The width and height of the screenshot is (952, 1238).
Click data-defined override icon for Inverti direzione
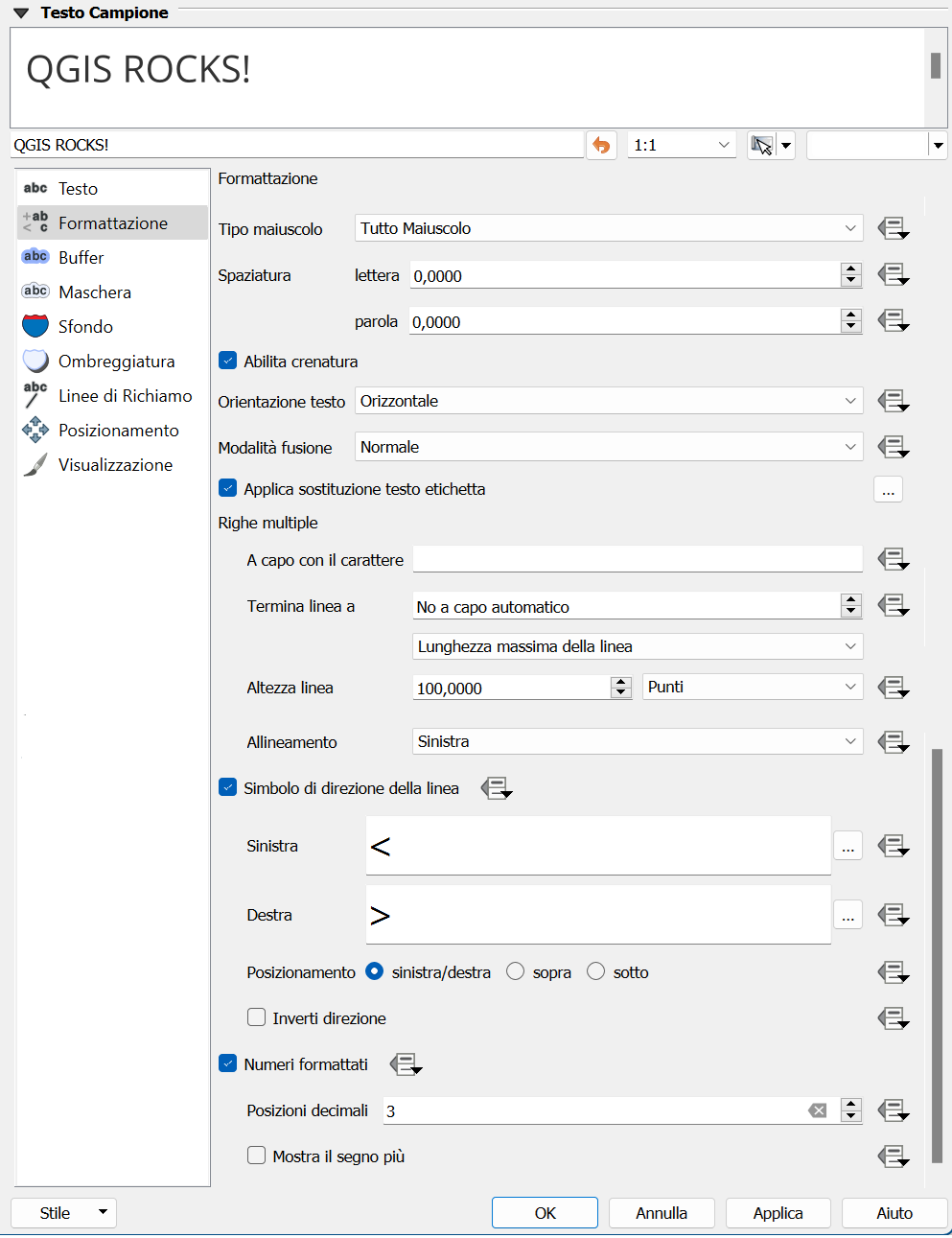click(x=893, y=1018)
